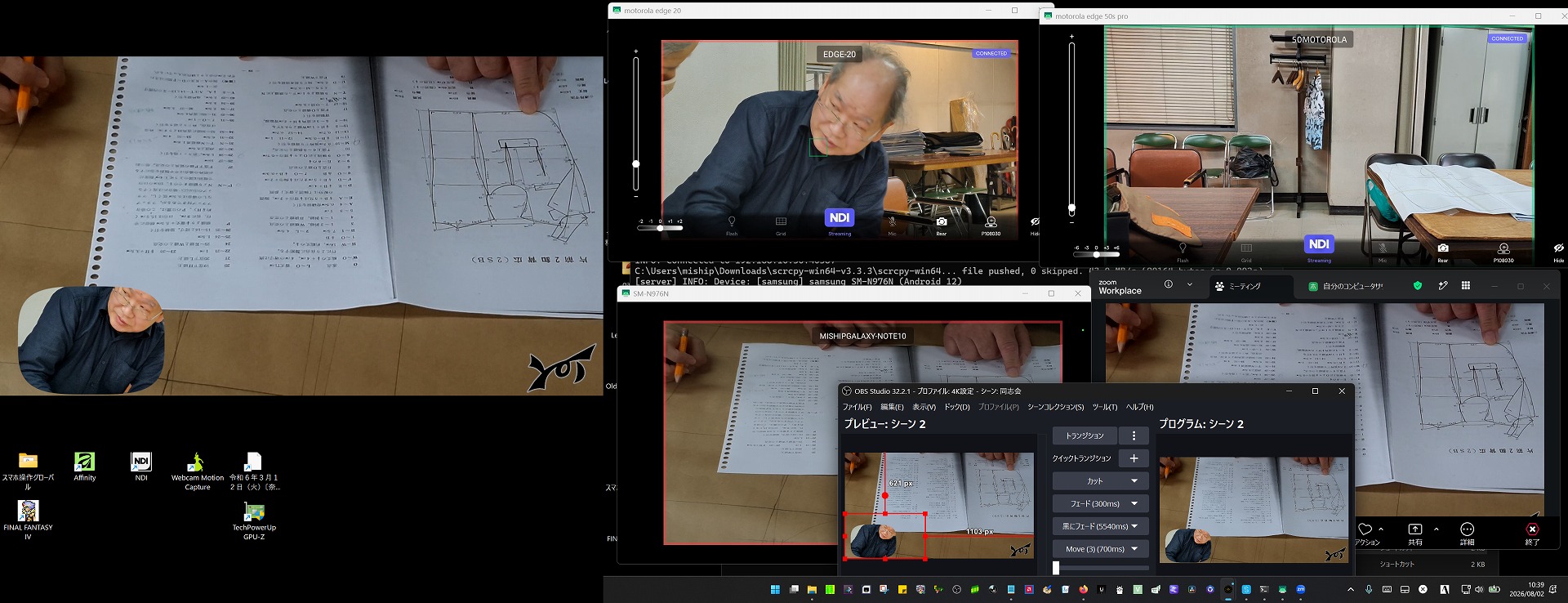Click exposure slider knob in motorola edge 20
Image resolution: width=1568 pixels, height=603 pixels.
pos(660,228)
